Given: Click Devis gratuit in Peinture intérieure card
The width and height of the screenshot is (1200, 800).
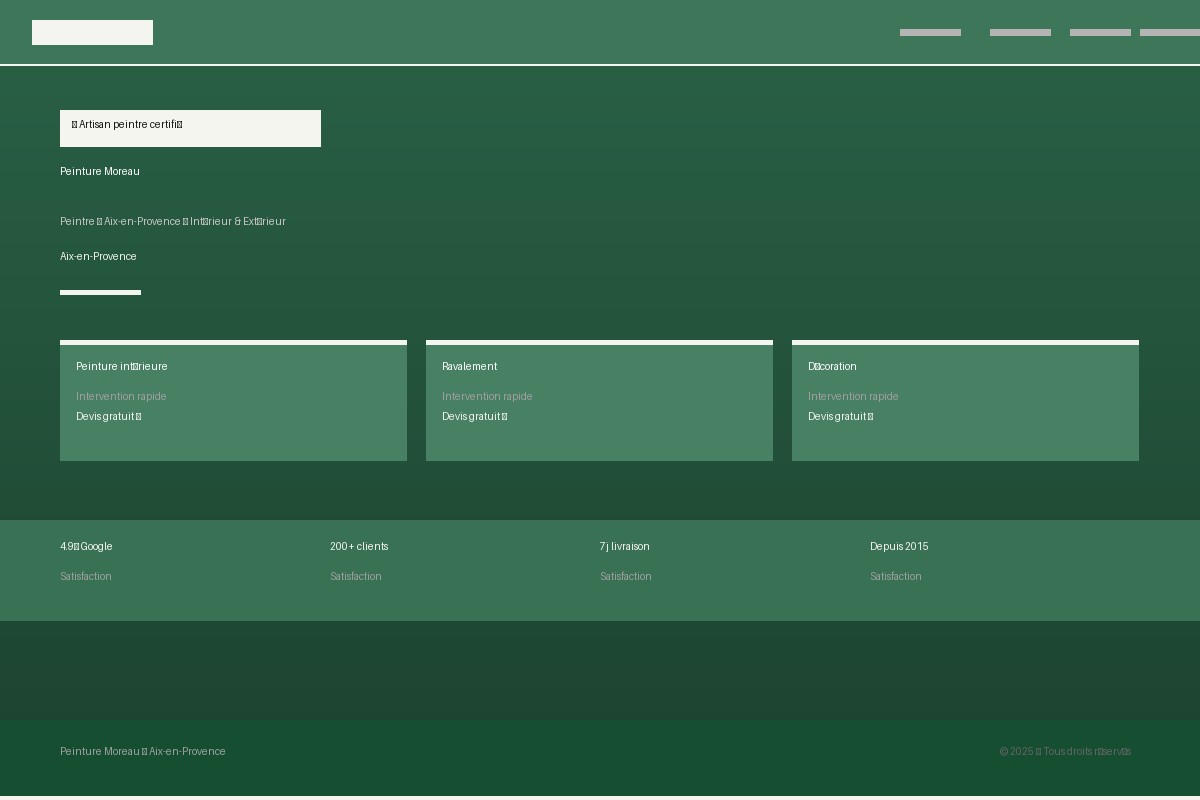Looking at the screenshot, I should 108,417.
